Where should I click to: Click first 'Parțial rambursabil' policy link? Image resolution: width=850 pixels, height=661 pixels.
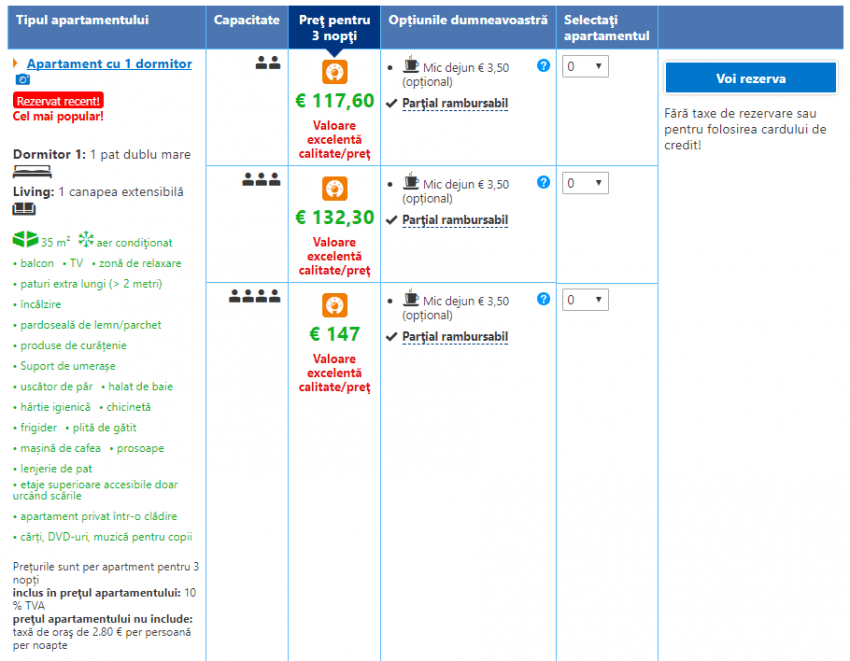point(455,103)
